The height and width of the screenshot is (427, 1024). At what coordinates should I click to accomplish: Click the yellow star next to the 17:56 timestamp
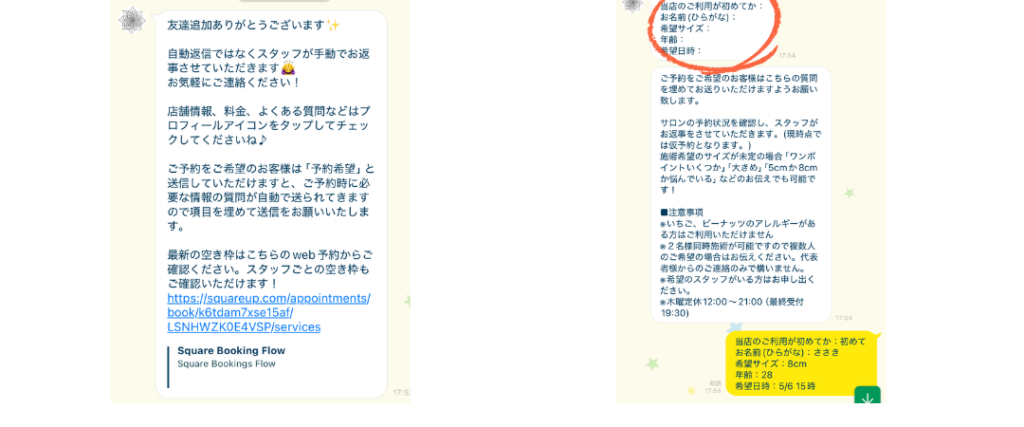pos(691,390)
